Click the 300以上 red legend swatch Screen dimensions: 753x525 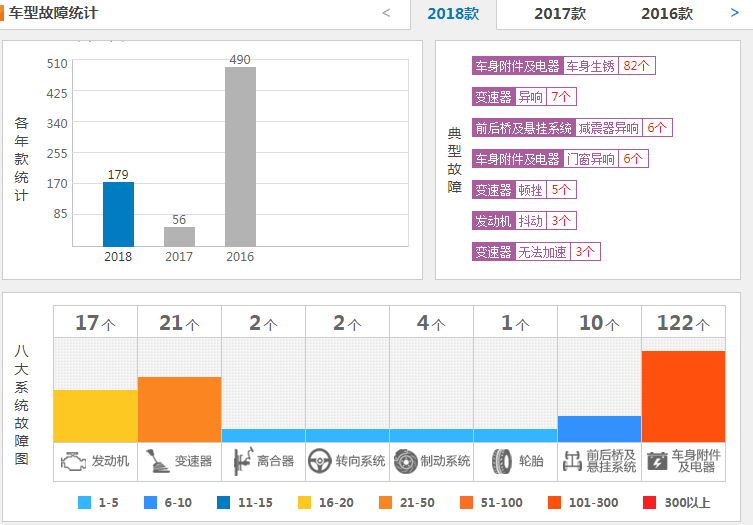(x=649, y=502)
